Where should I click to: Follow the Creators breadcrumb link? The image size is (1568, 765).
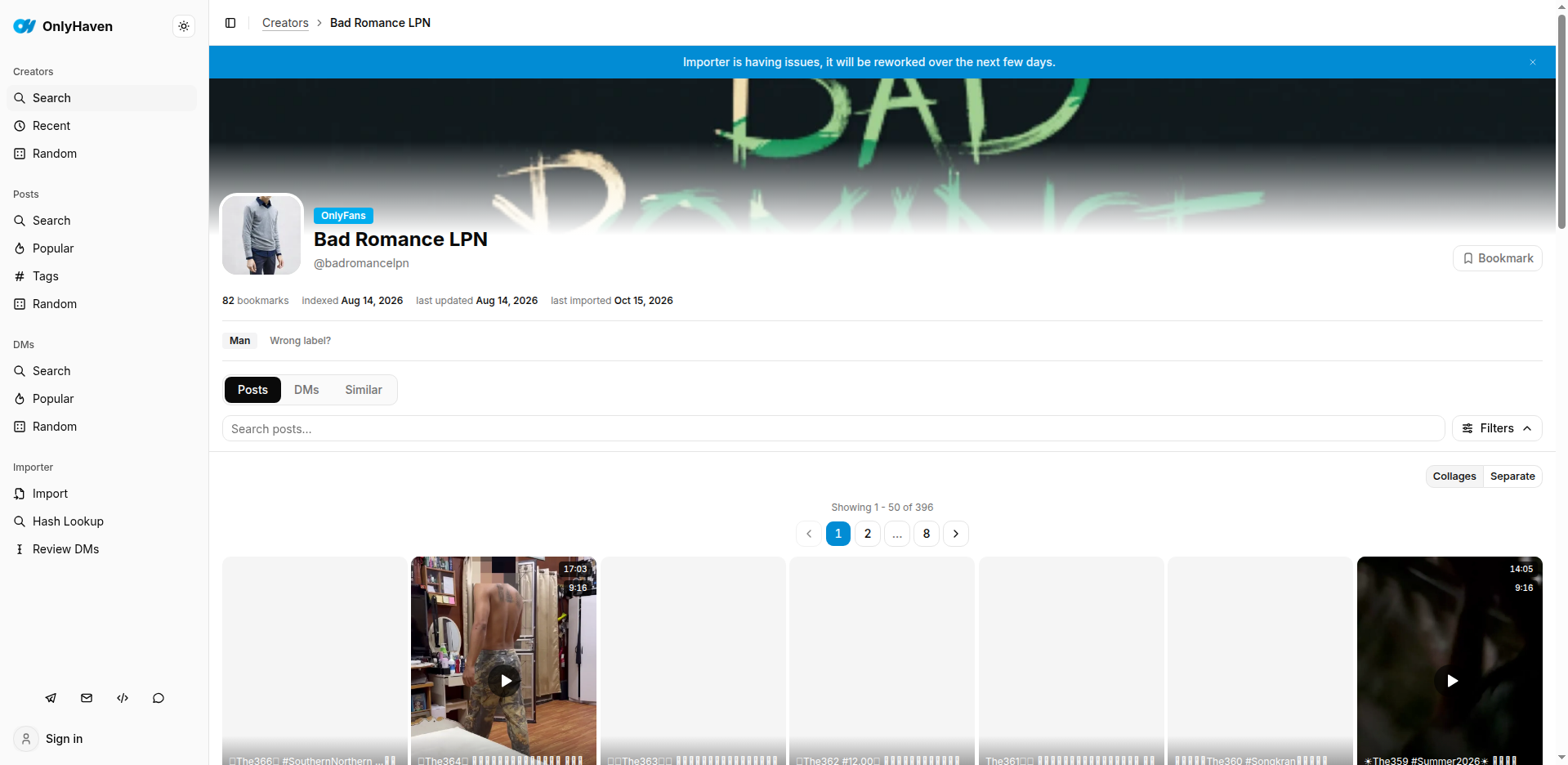point(285,23)
